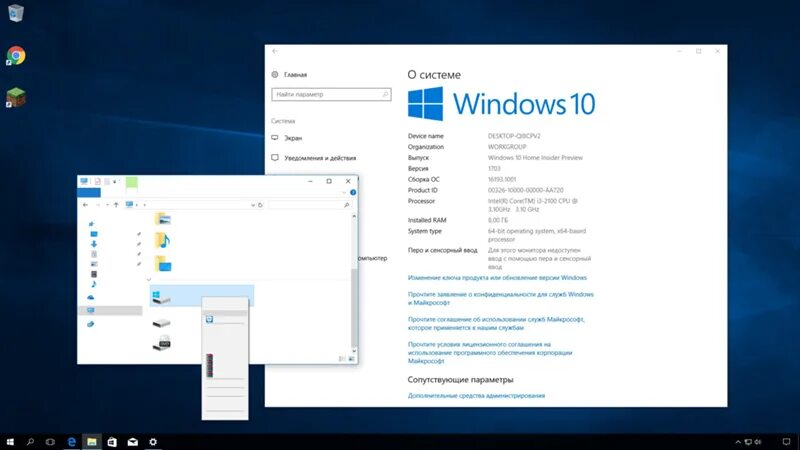Select Downloads arrow in navigation pane

click(94, 244)
